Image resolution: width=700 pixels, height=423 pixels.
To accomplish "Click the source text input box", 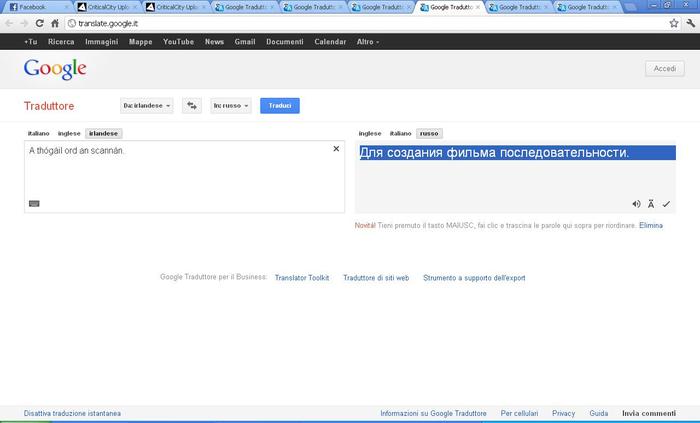I will (184, 177).
